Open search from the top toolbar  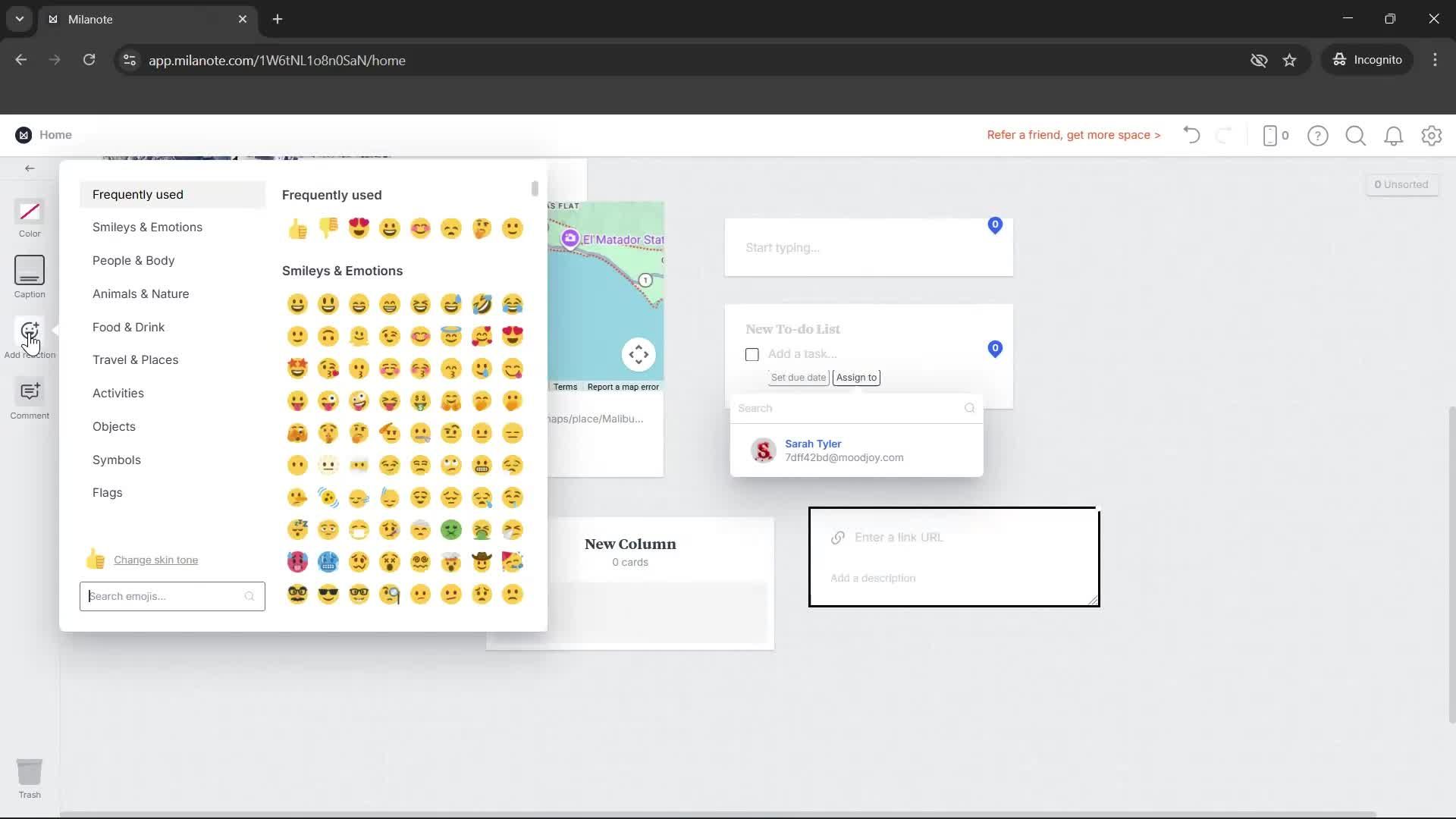pos(1356,136)
